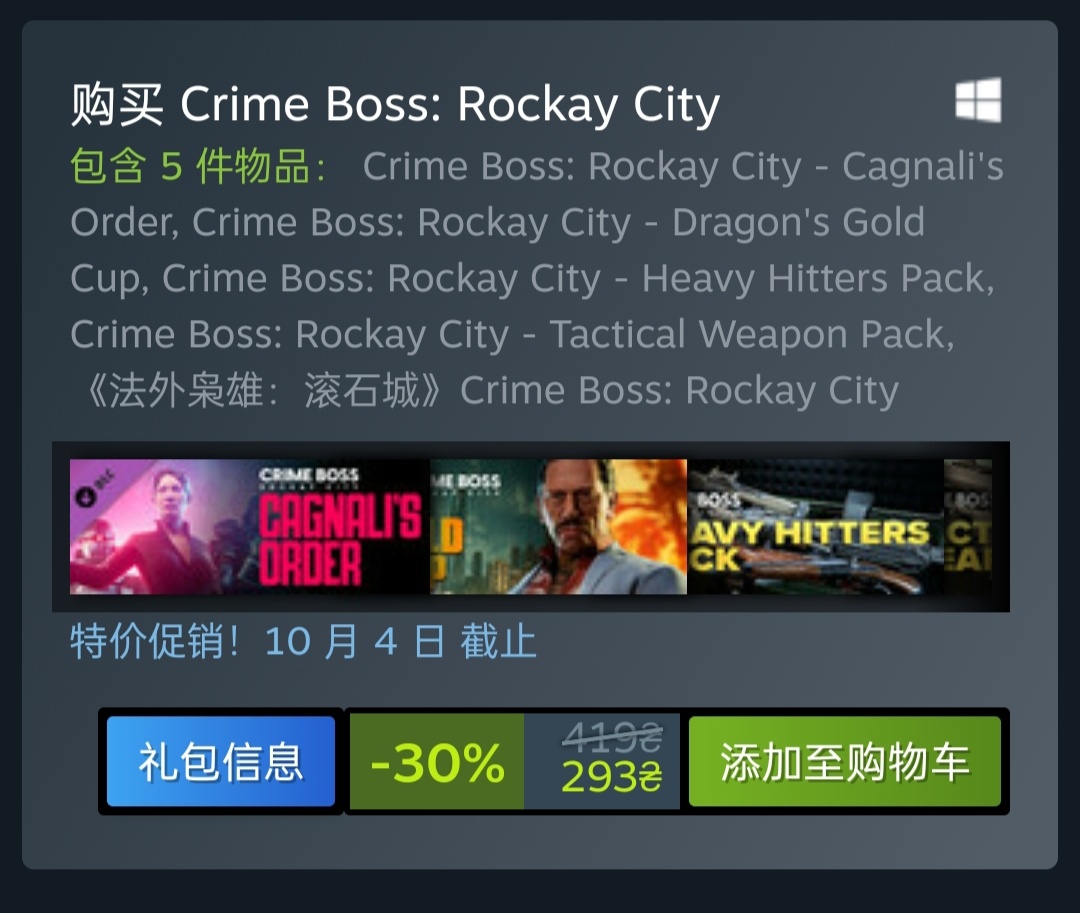
Task: Click the partially visible rightmost thumbnail
Action: [x=968, y=527]
